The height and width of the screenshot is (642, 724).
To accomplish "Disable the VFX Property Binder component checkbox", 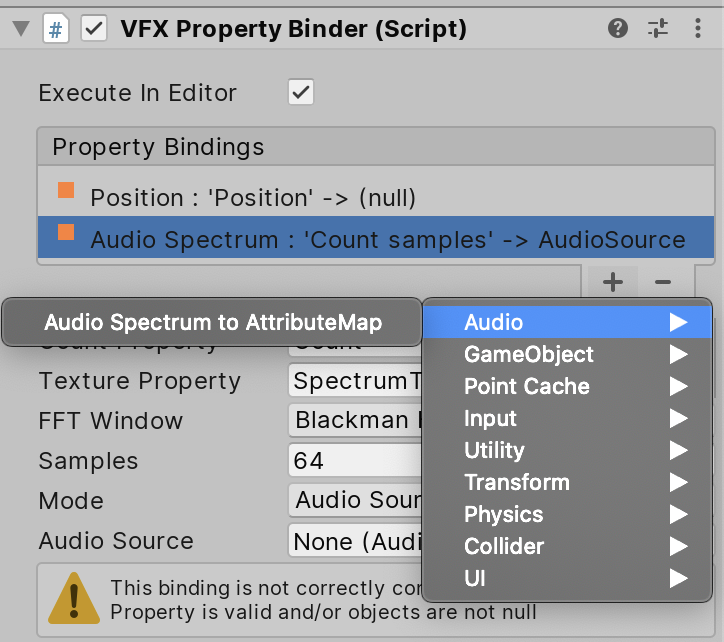I will pos(94,28).
